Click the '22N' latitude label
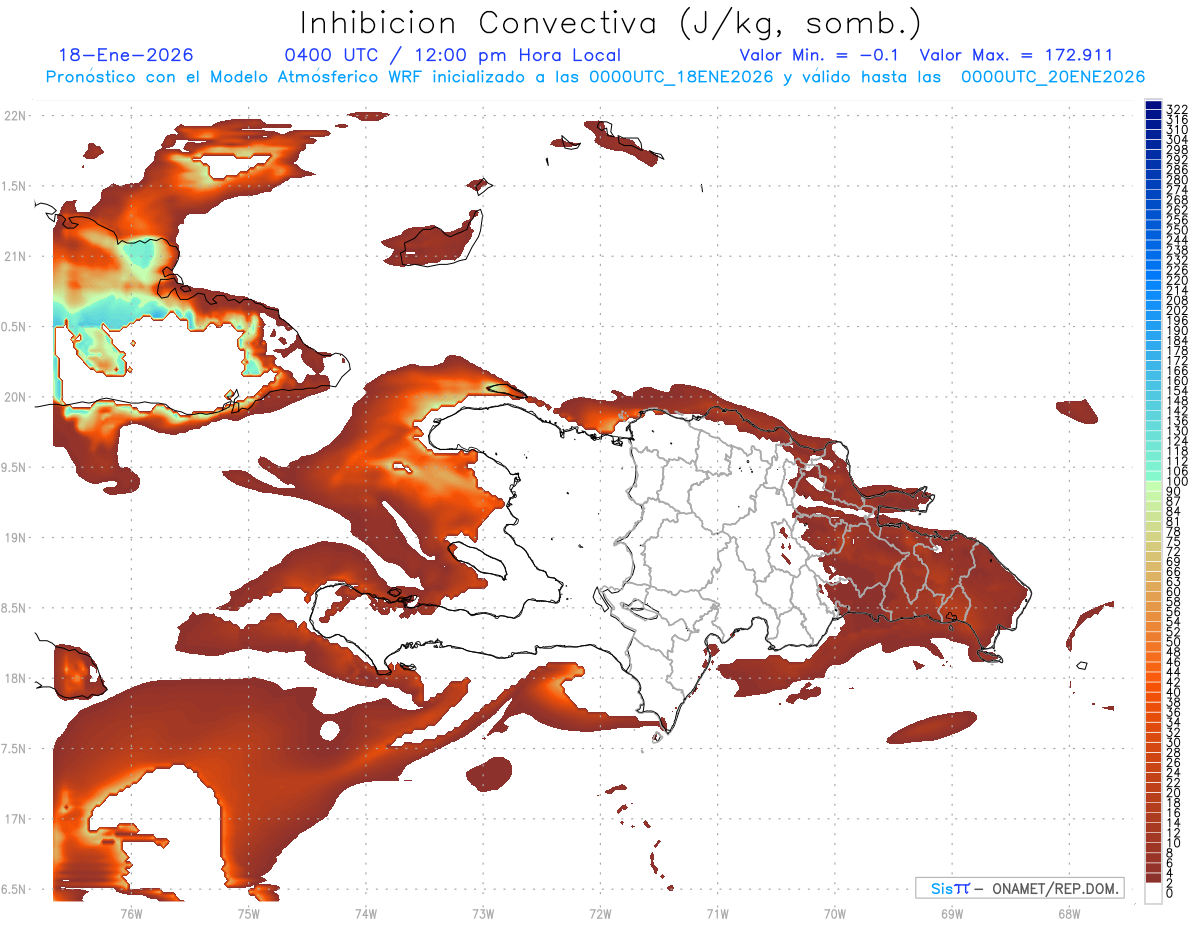This screenshot has height=927, width=1200. coord(15,115)
